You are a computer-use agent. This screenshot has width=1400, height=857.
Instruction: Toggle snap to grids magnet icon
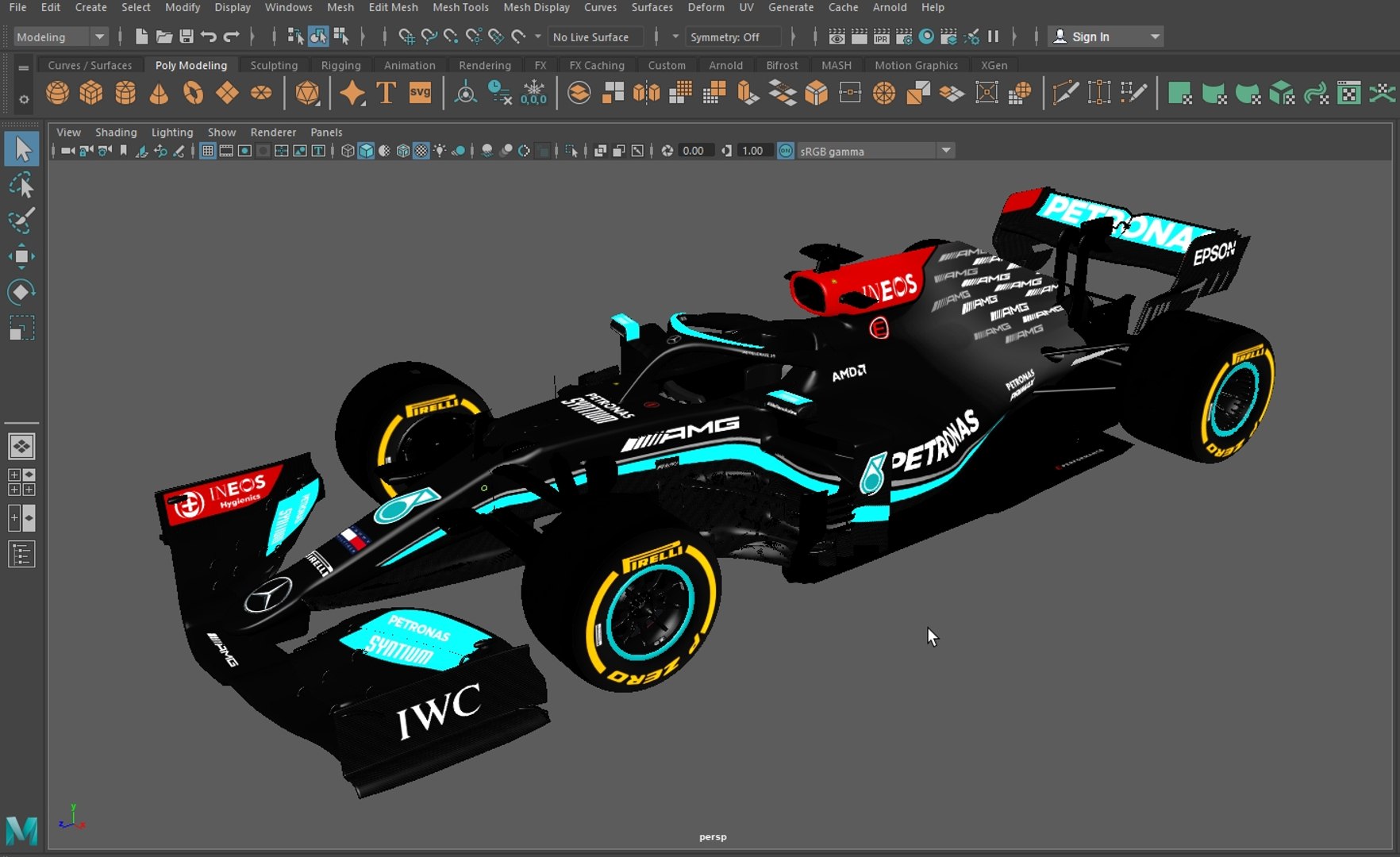point(406,37)
